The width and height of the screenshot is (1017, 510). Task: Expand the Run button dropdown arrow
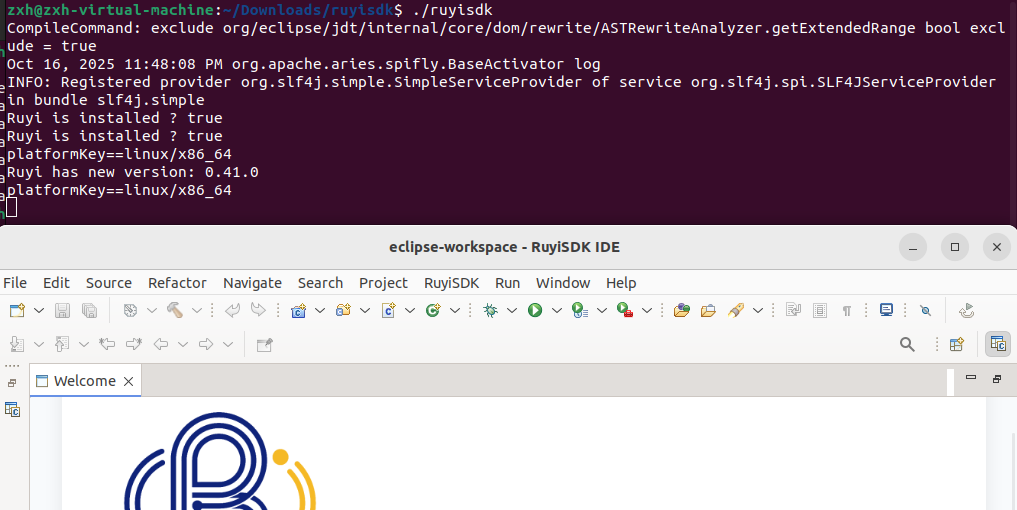tap(556, 311)
